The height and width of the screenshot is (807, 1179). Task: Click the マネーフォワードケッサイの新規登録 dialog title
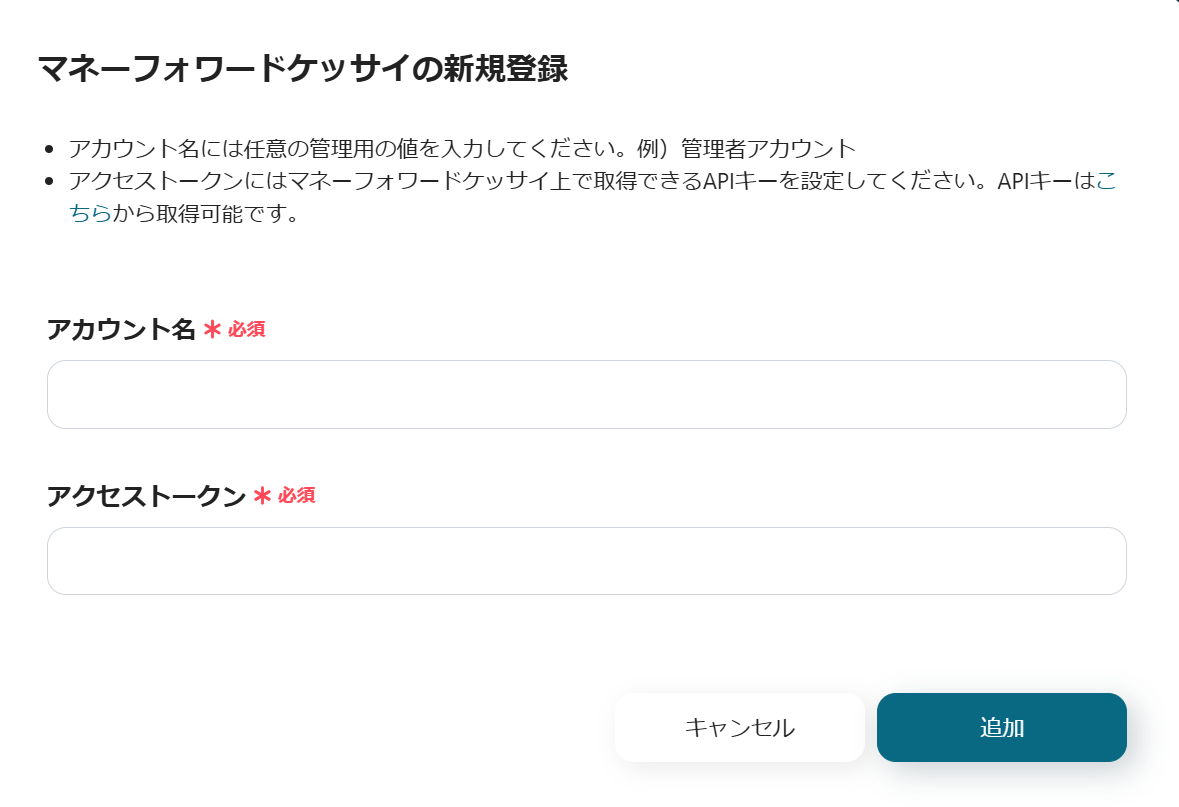point(303,69)
